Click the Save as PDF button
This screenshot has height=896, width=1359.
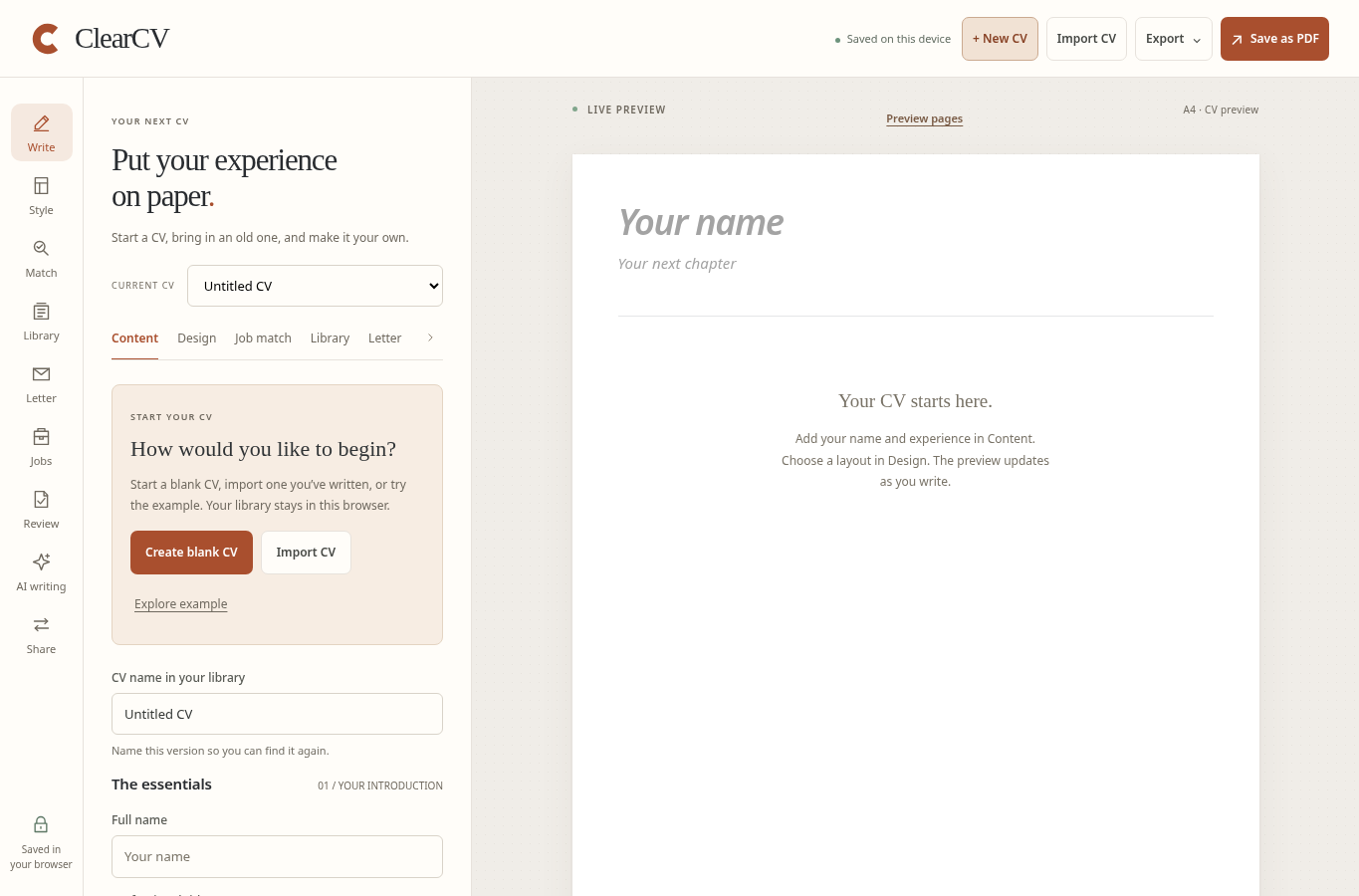tap(1274, 39)
